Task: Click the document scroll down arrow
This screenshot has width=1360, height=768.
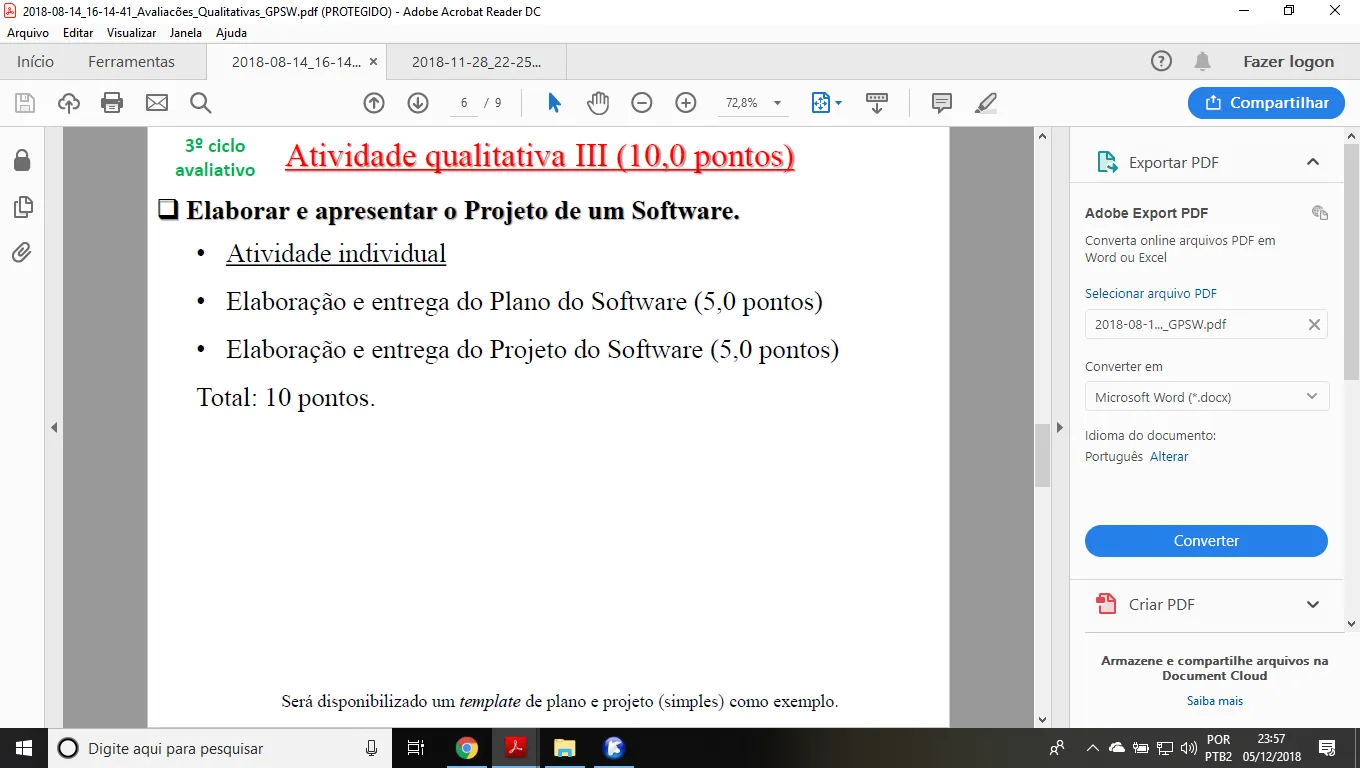Action: pyautogui.click(x=1042, y=719)
